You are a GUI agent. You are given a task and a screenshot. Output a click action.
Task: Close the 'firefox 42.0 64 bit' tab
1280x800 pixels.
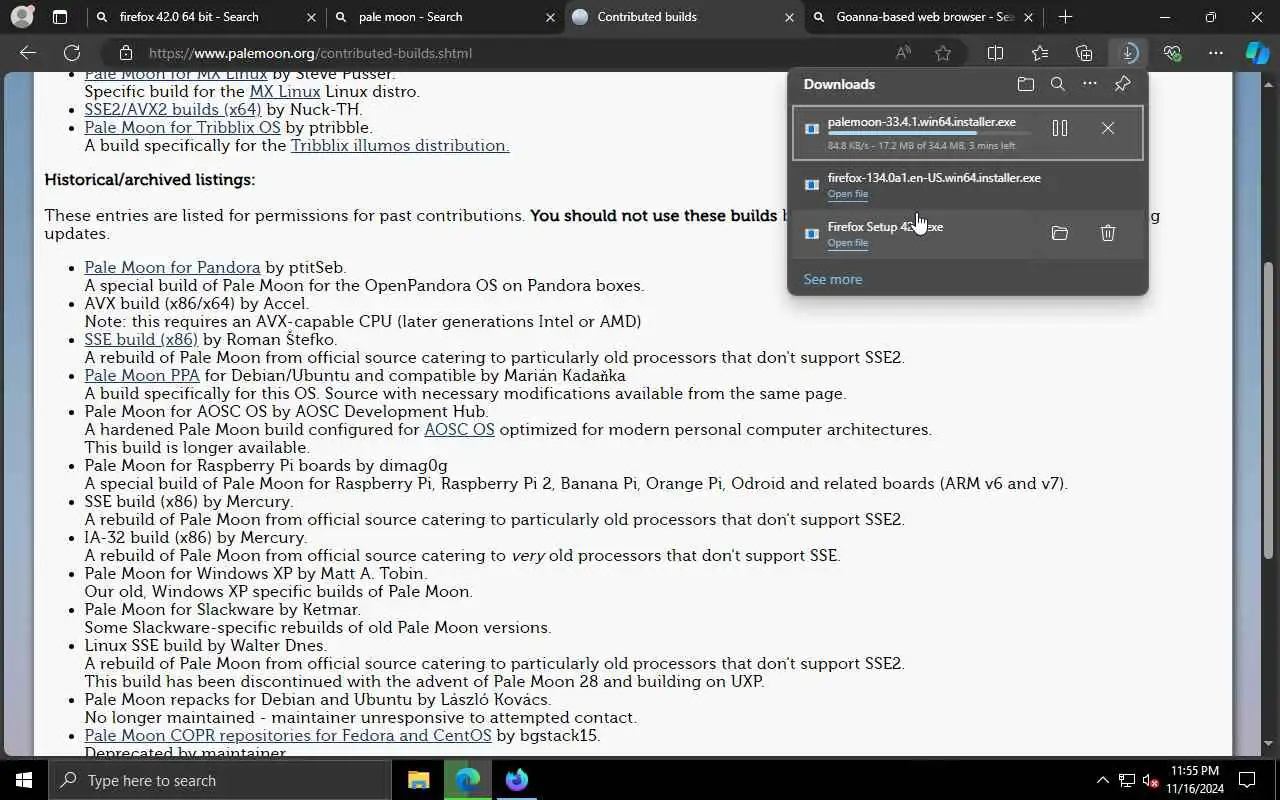coord(310,17)
